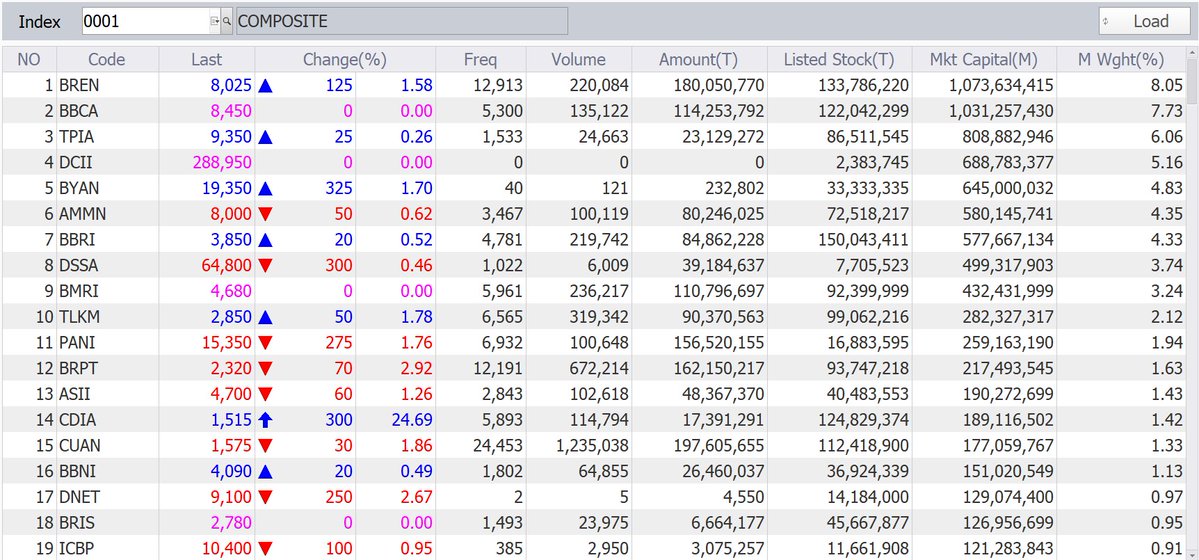
Task: Sort by the Listed Stock(T) column header
Action: coord(840,60)
